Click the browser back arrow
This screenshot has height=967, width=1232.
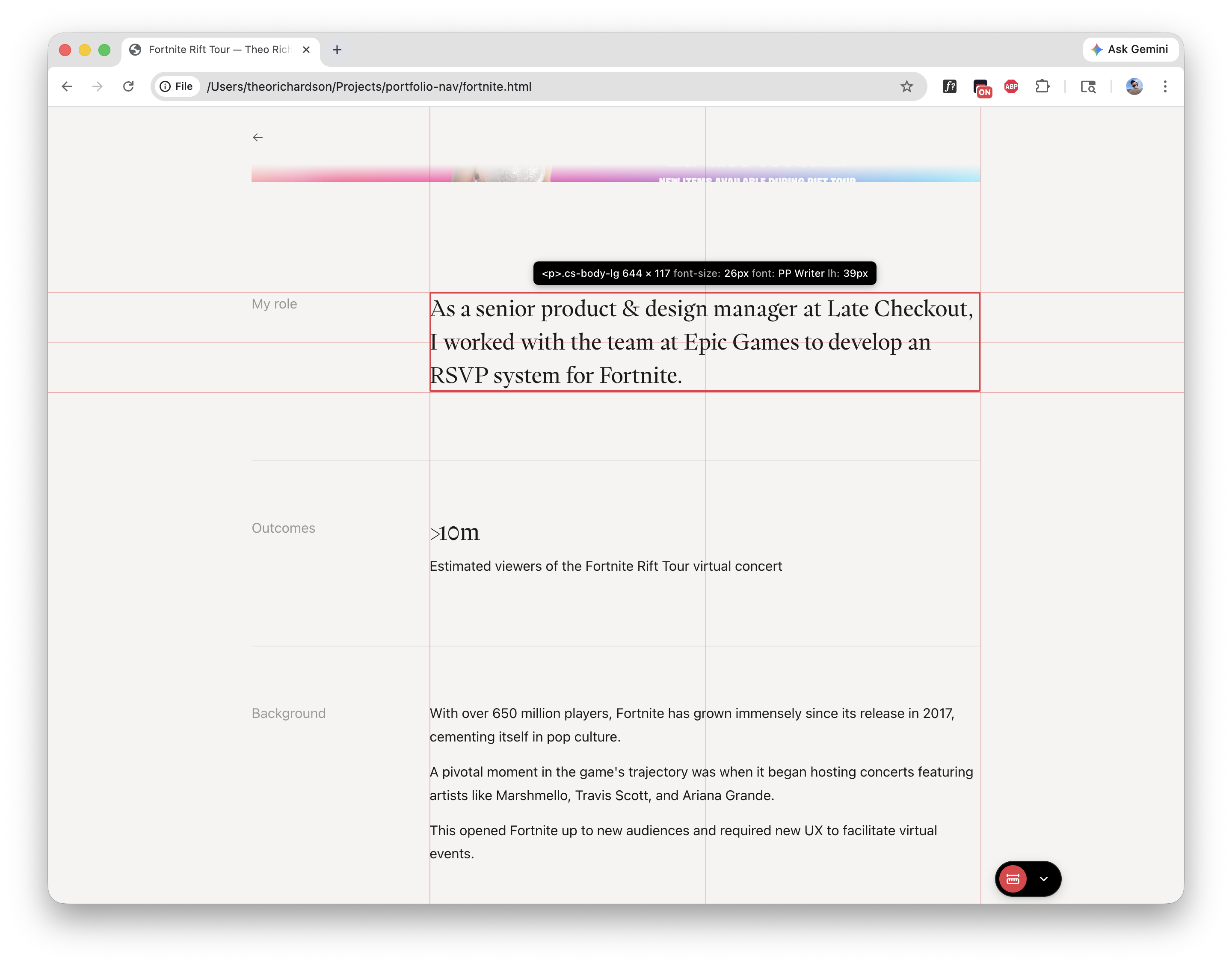pos(67,86)
